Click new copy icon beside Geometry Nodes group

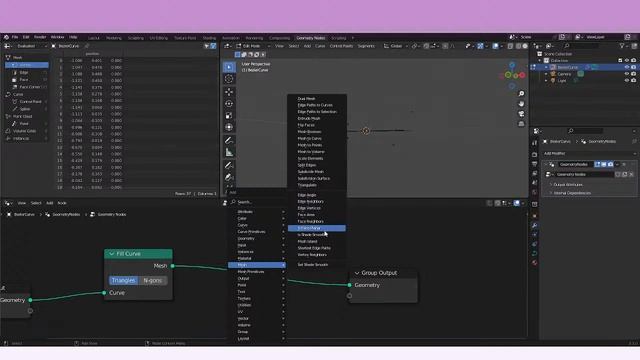624,174
